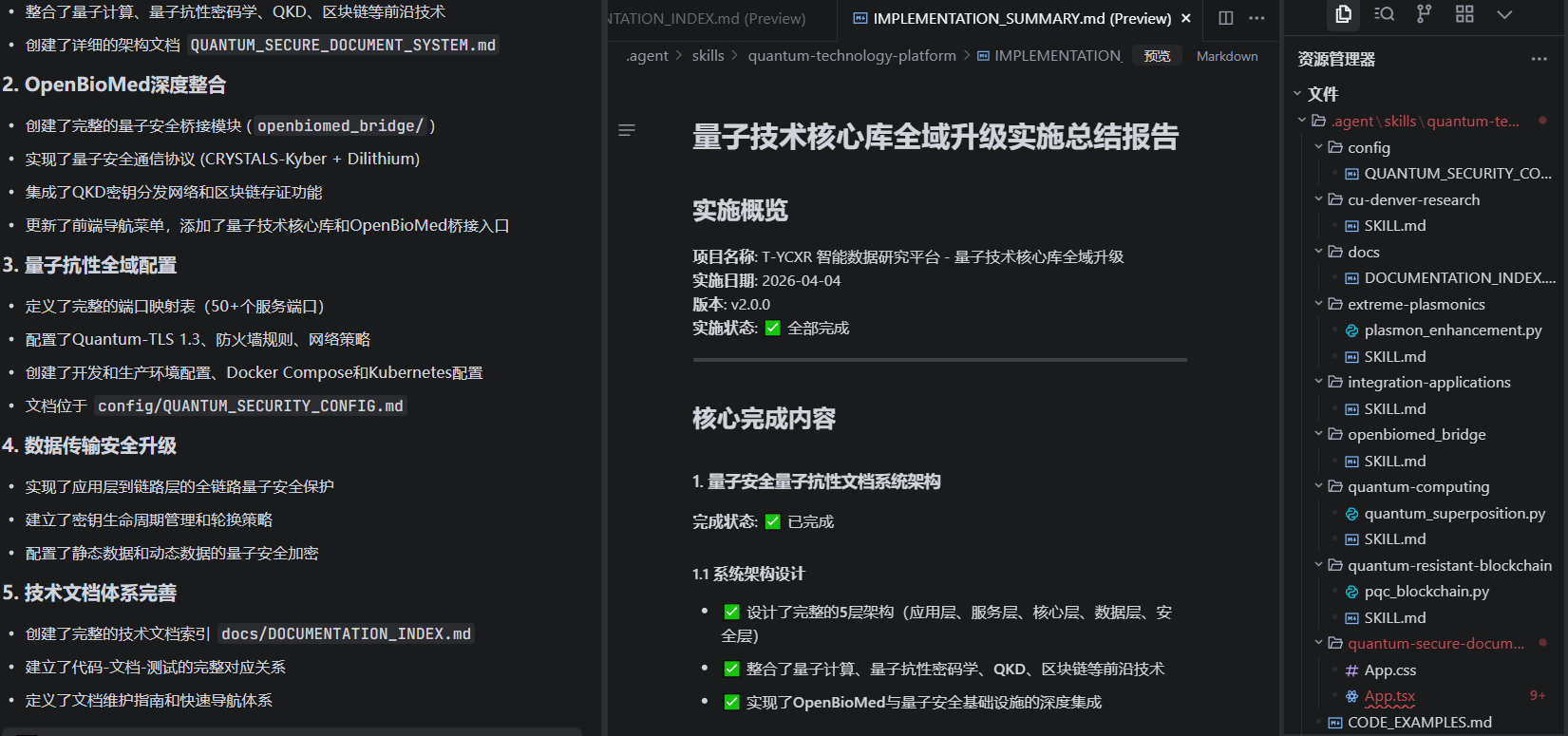1568x736 pixels.
Task: Click markdown icon in breadcrumb IMPLEMENTATION item
Action: click(983, 56)
